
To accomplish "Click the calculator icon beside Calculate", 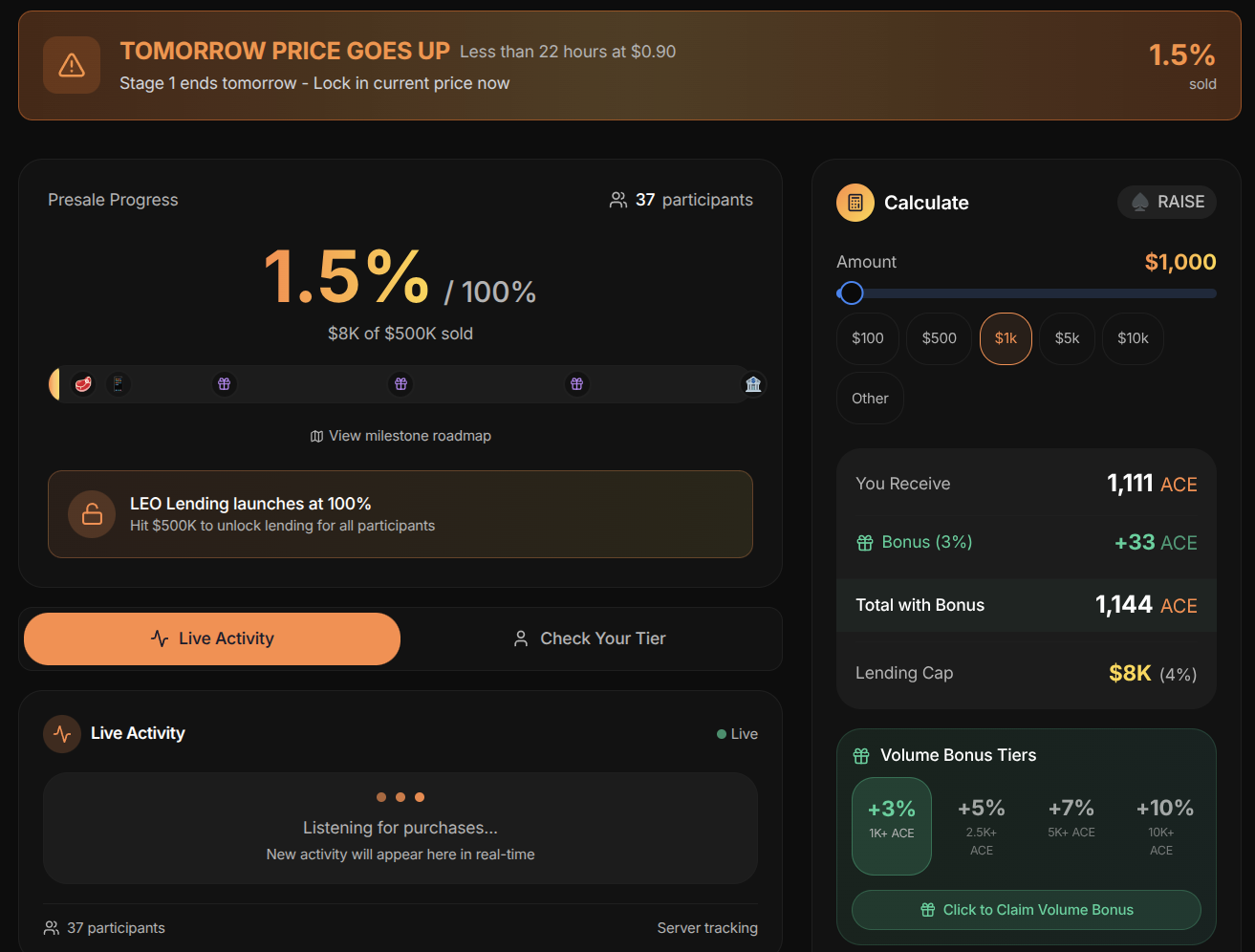I will coord(855,203).
